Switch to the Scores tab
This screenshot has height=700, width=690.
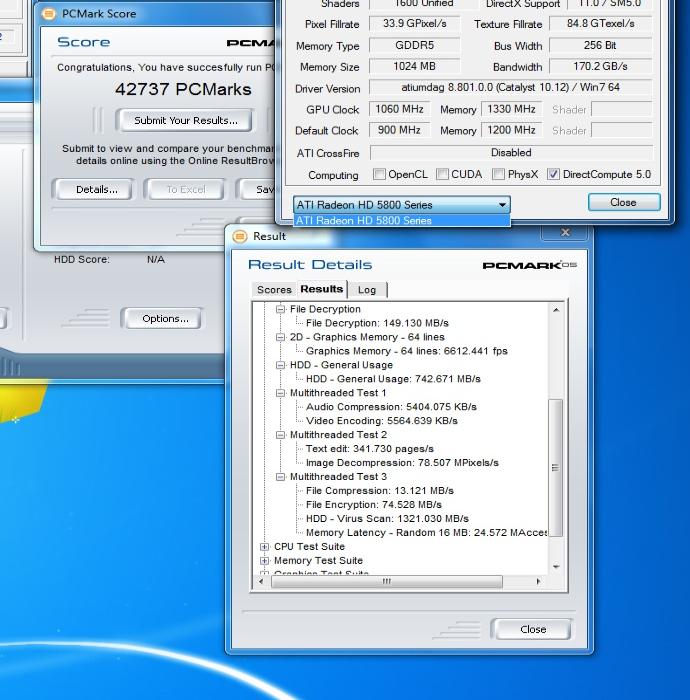click(x=274, y=290)
